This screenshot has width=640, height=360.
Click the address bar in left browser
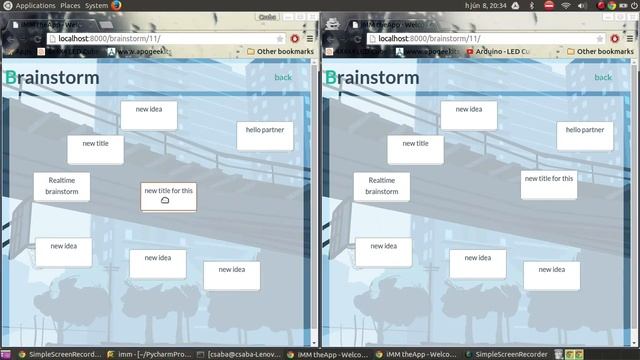tap(165, 39)
